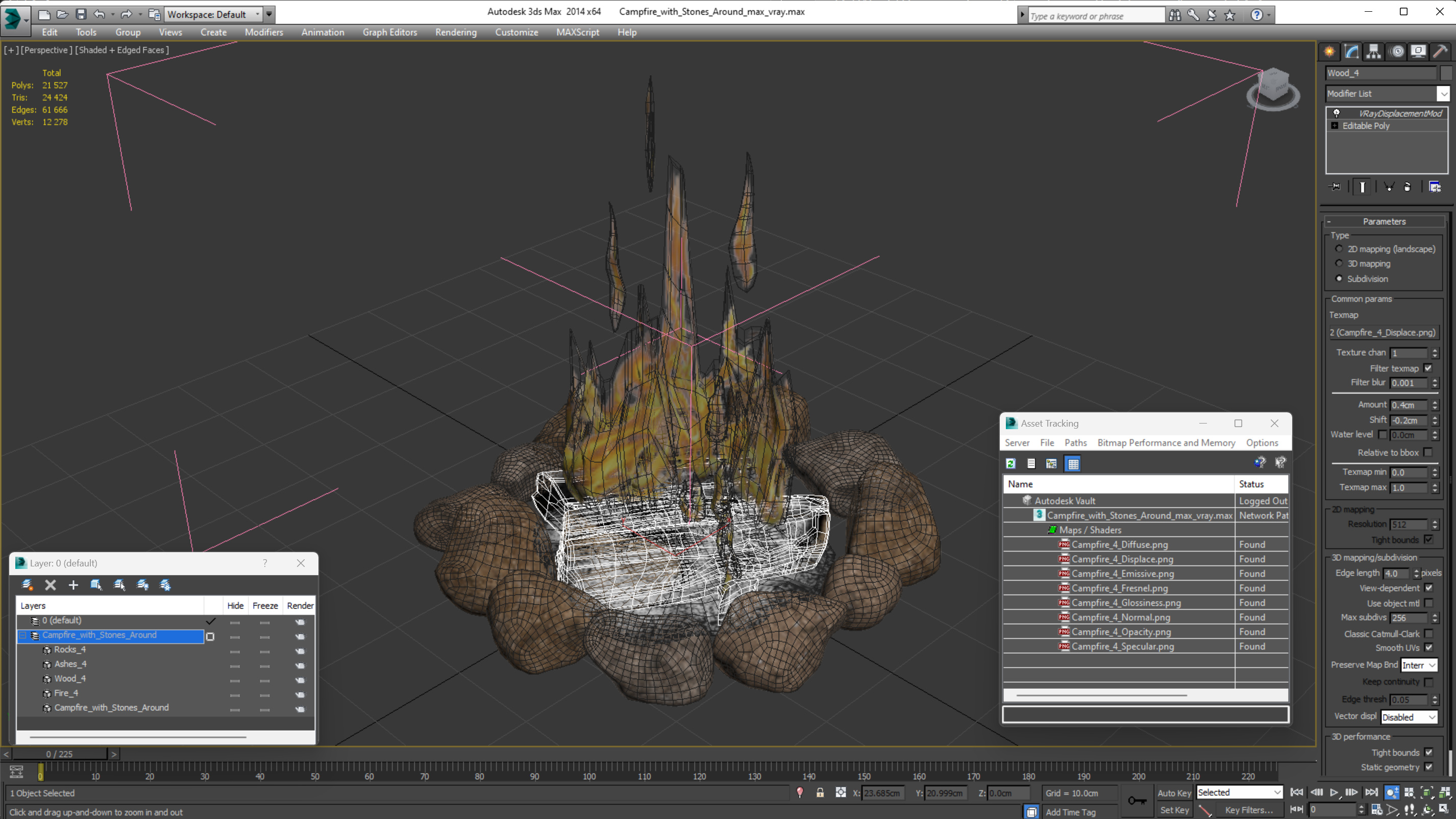Click the ViewCube in the viewport
Screen dimensions: 1456x819
(1273, 89)
